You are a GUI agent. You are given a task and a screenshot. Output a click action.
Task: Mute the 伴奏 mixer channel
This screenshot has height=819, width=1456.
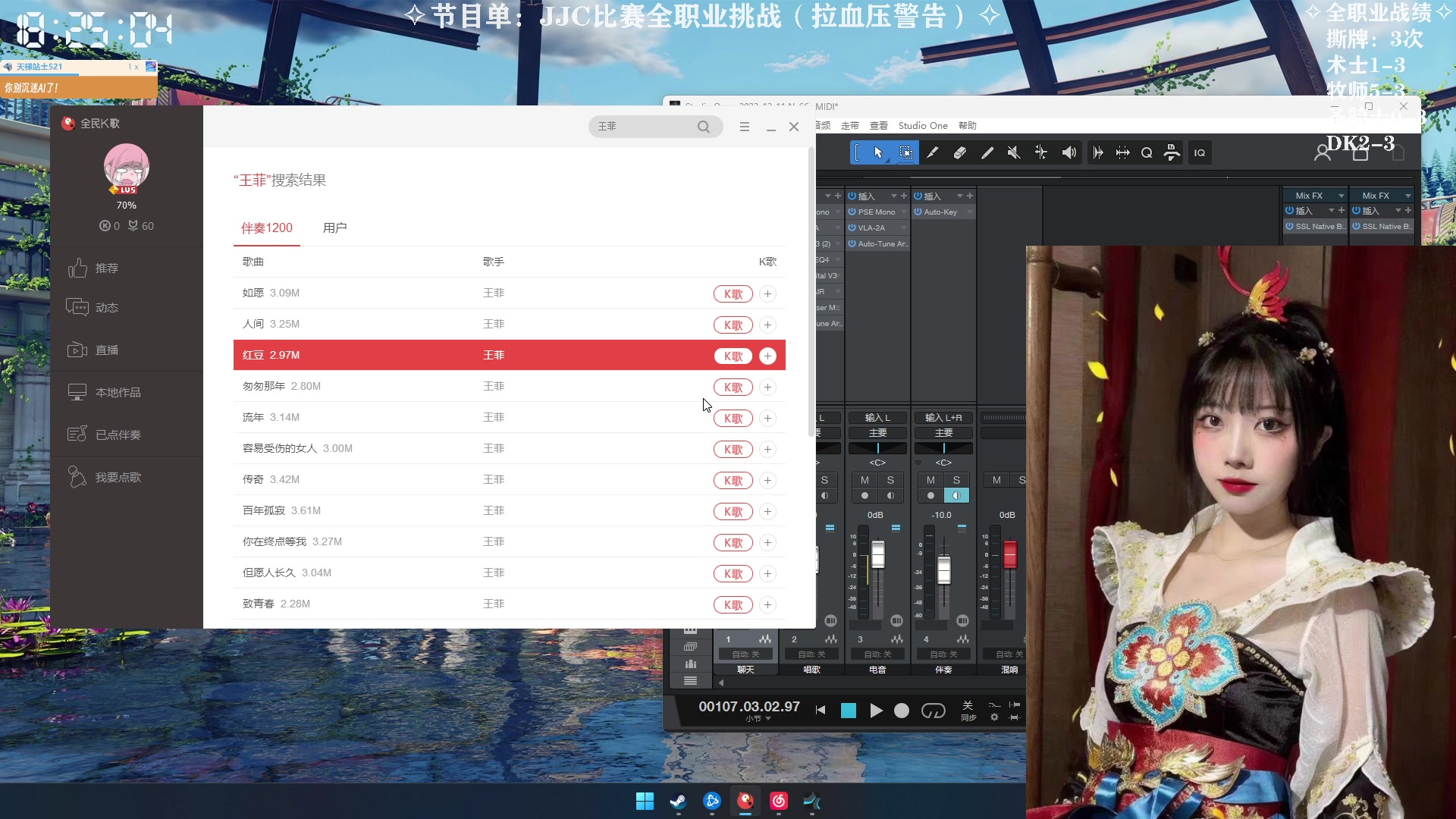(930, 480)
